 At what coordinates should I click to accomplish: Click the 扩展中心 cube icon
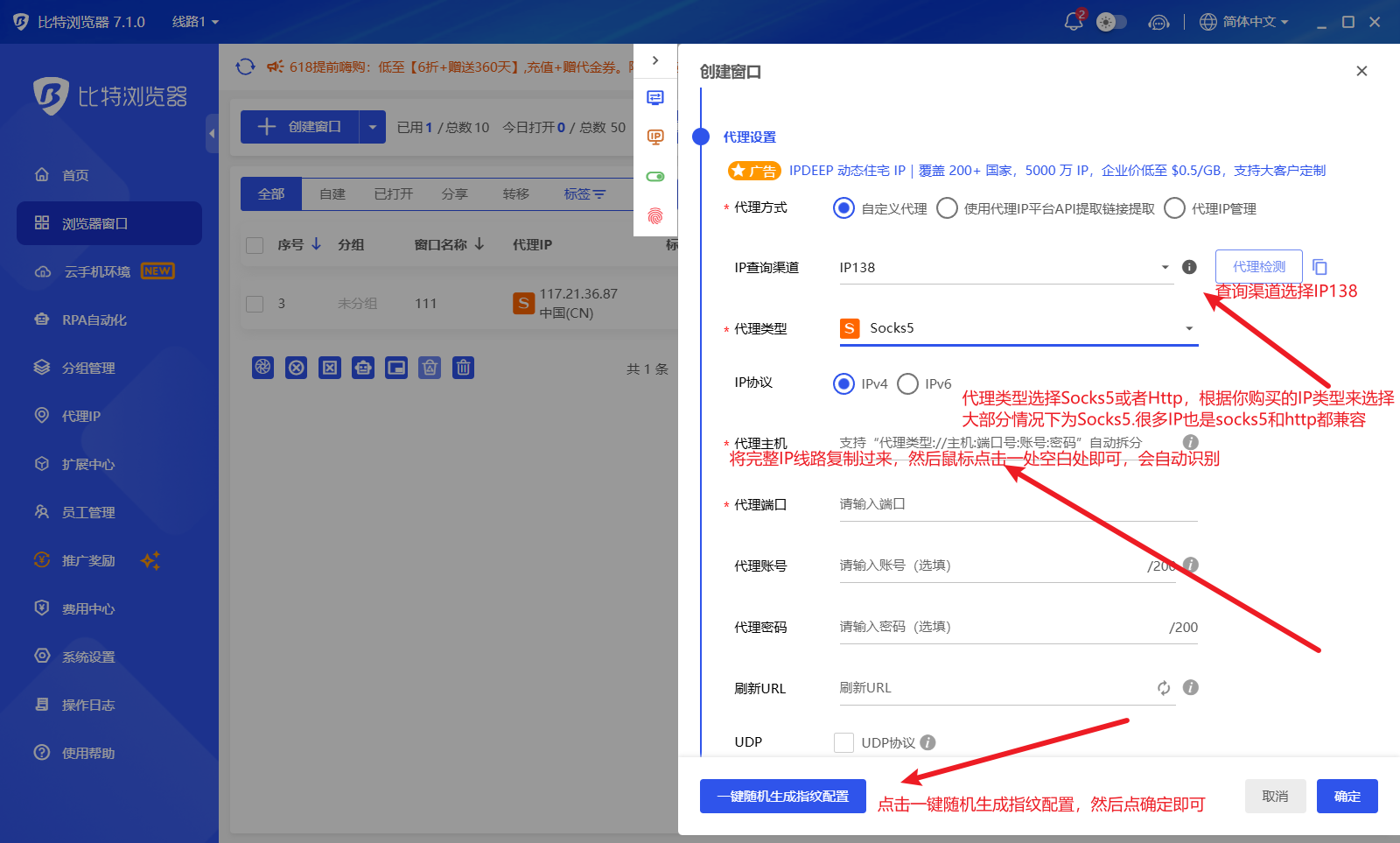click(41, 464)
